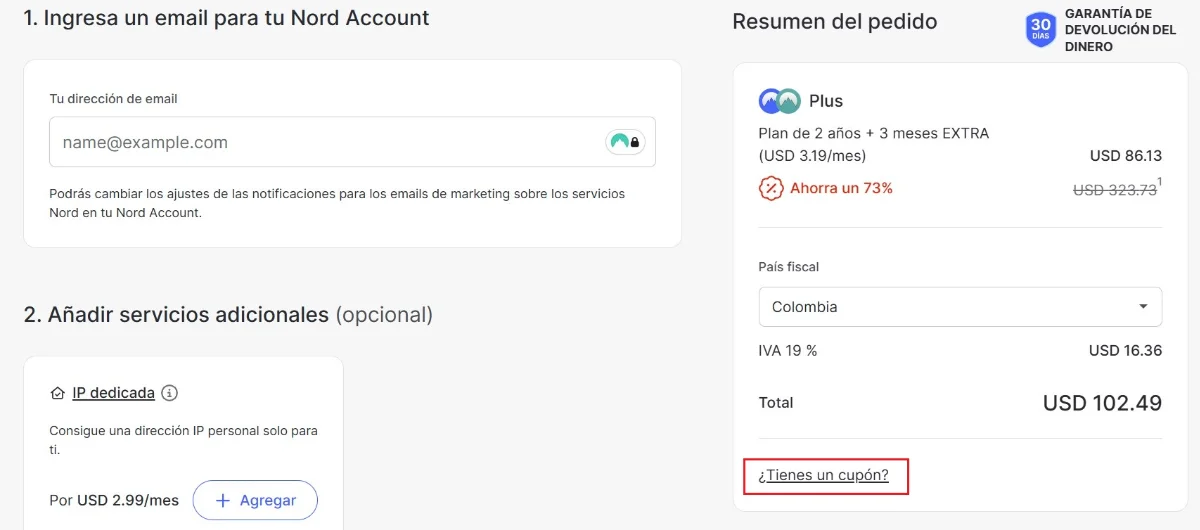Click the house icon before IP dedicada
The image size is (1200, 530).
pos(58,393)
